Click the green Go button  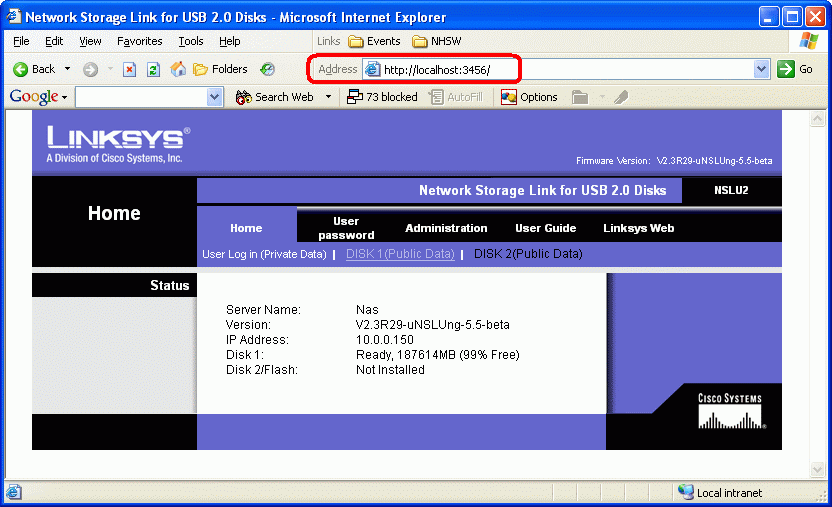794,69
